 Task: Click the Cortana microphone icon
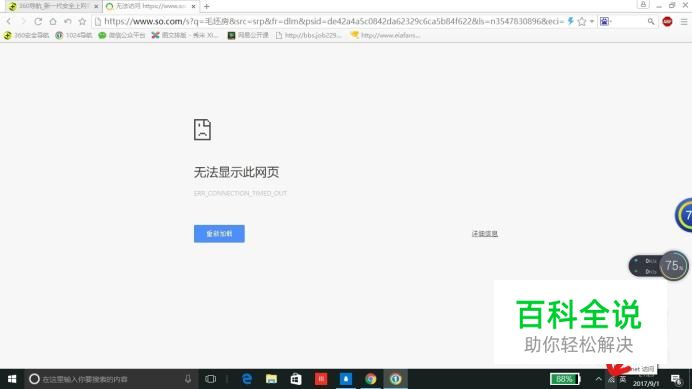(188, 379)
